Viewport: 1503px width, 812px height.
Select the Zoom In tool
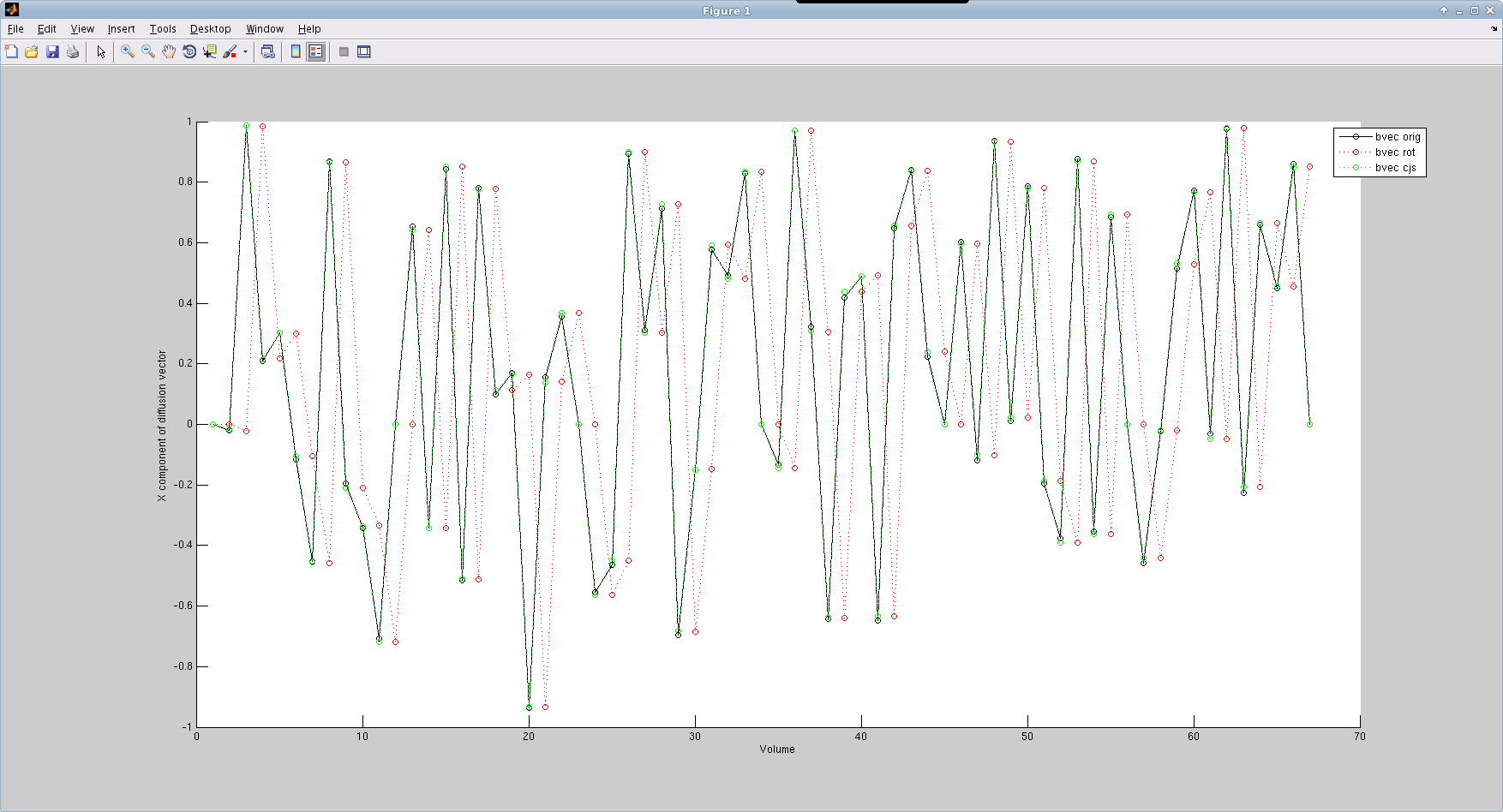point(128,51)
